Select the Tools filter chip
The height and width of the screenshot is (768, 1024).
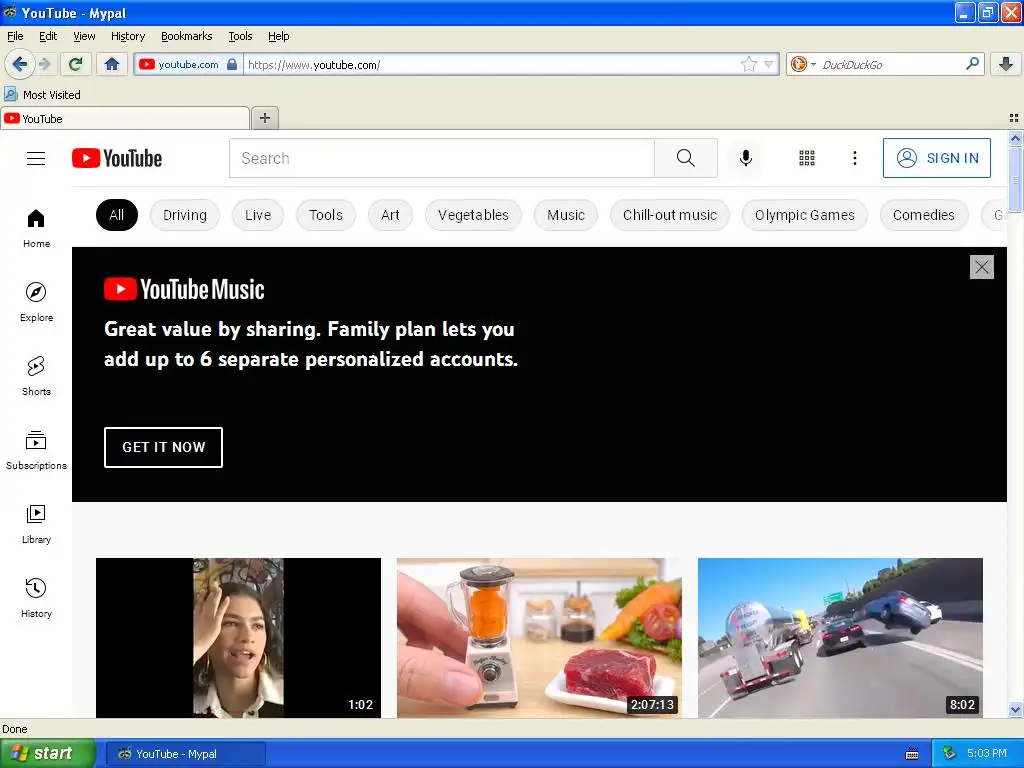point(326,215)
